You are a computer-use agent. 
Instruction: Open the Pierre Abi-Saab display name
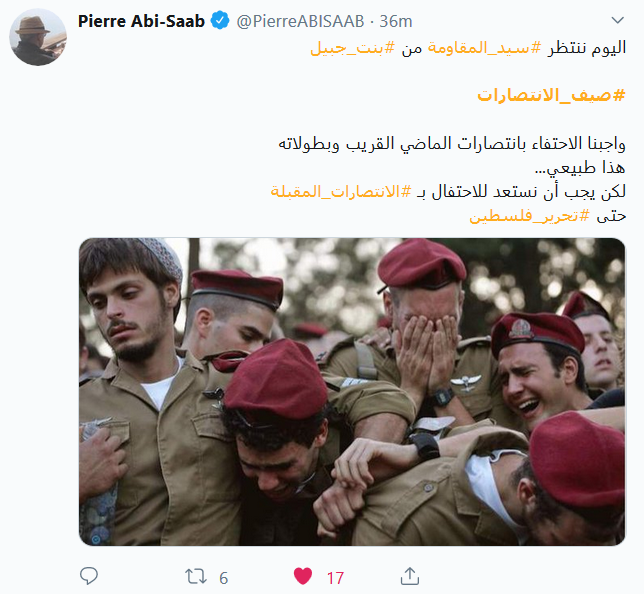(141, 21)
